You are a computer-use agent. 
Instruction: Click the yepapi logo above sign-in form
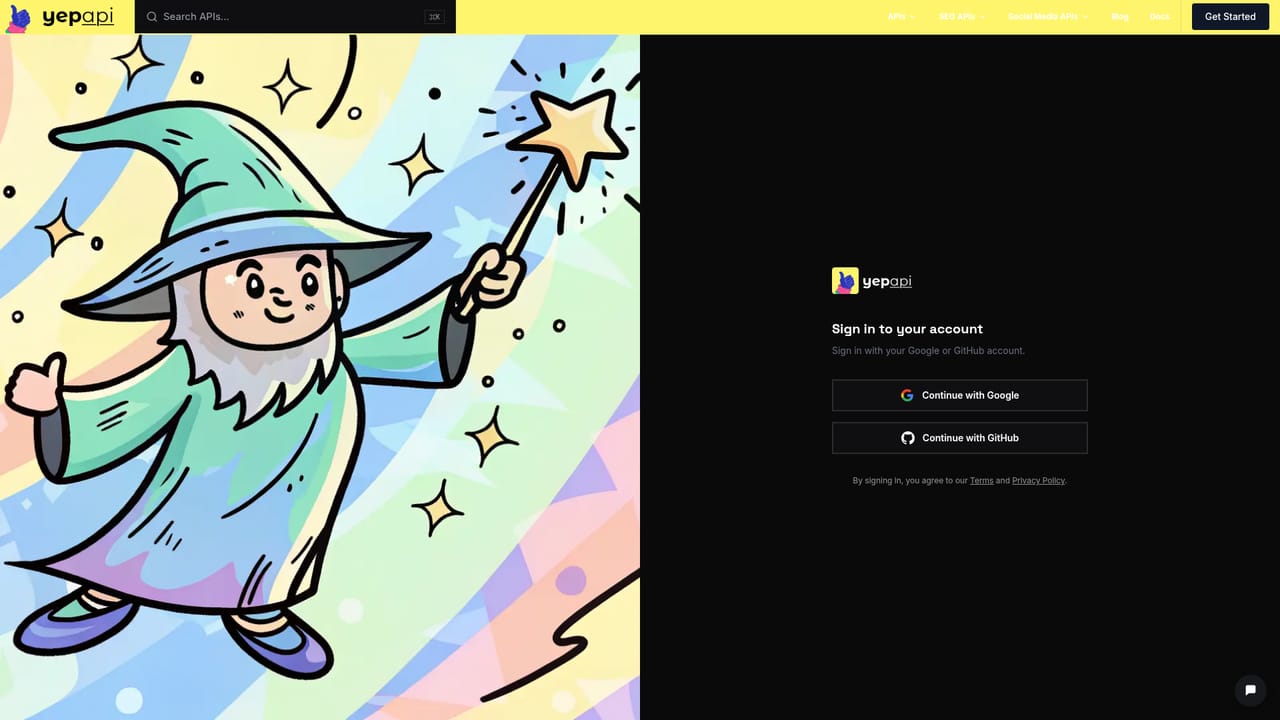tap(872, 281)
